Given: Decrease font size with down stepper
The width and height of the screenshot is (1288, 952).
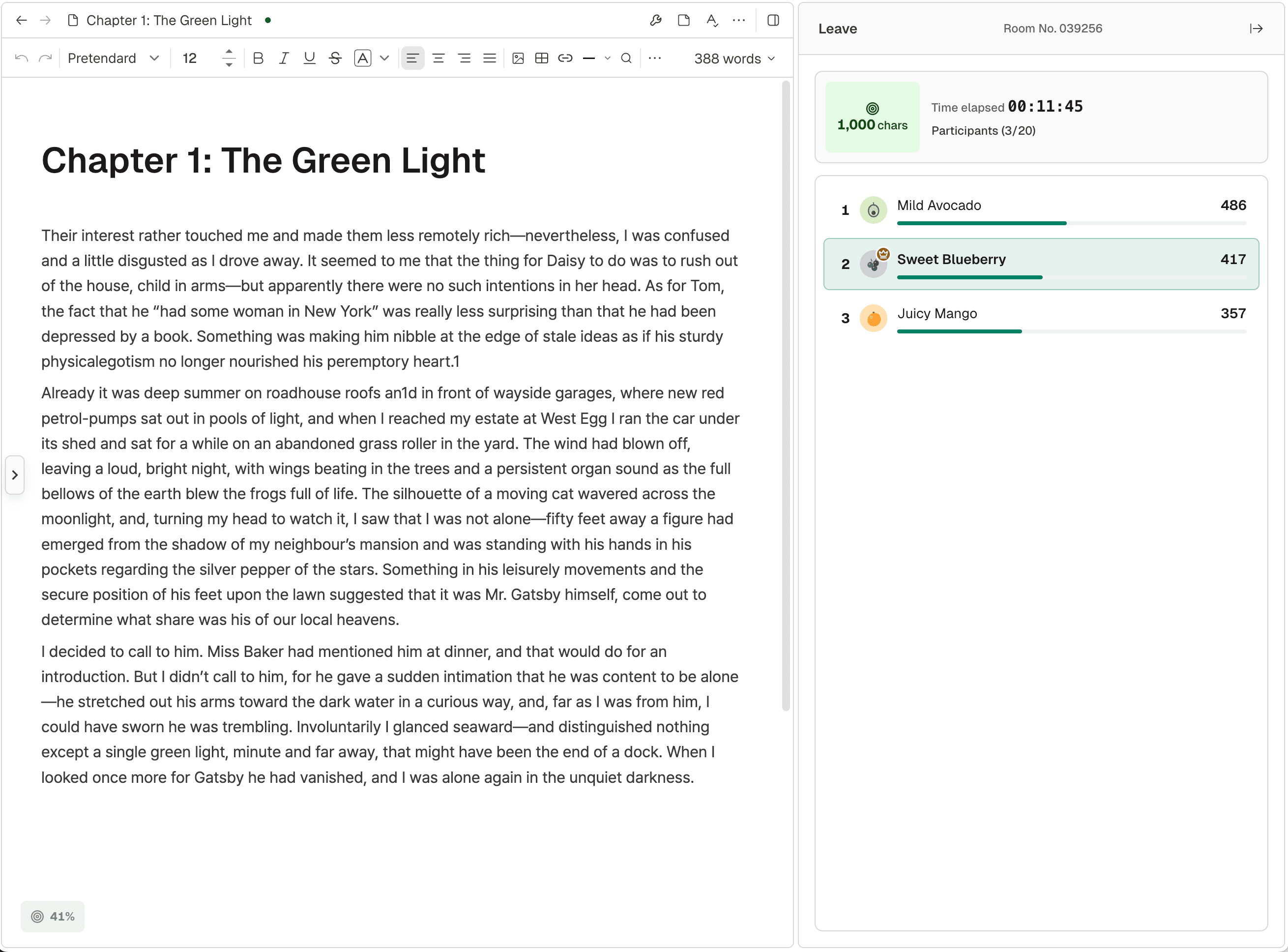Looking at the screenshot, I should (x=229, y=64).
